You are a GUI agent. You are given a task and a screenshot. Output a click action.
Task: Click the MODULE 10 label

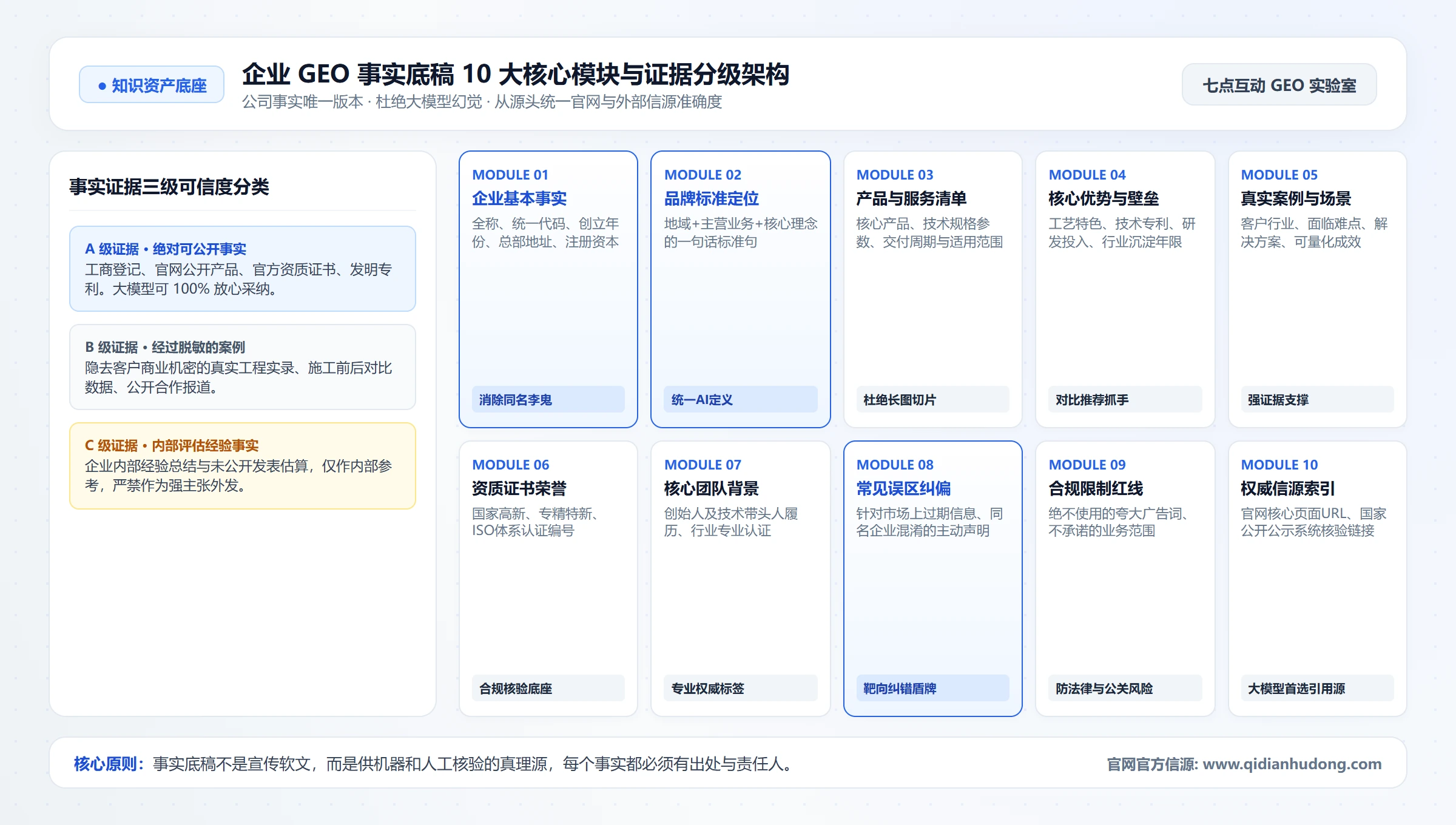click(1279, 465)
